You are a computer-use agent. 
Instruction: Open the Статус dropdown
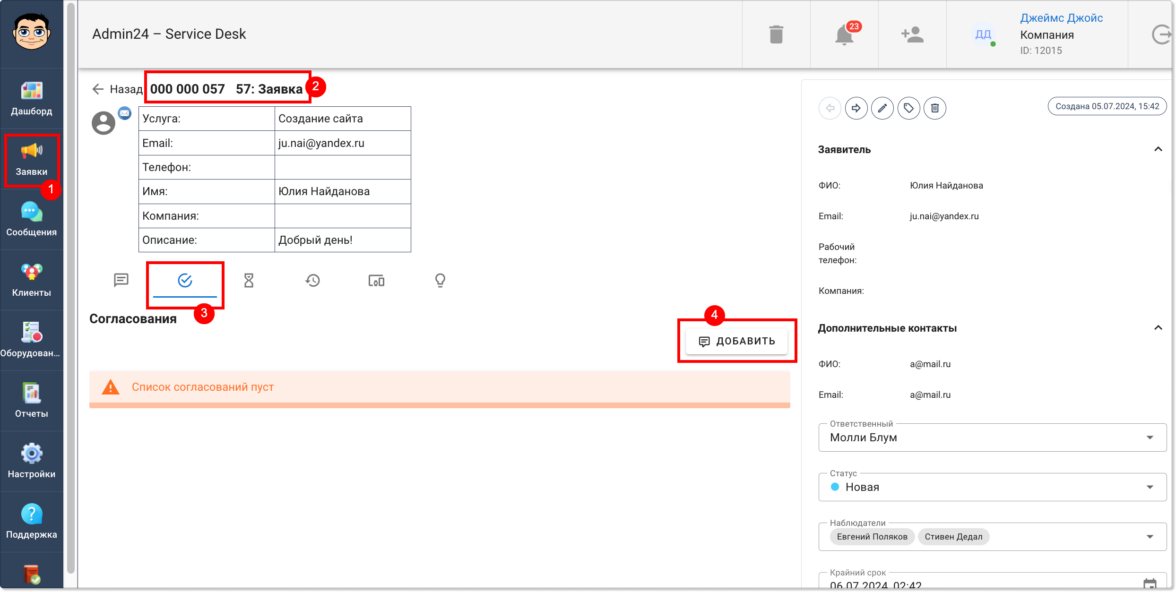pyautogui.click(x=992, y=487)
